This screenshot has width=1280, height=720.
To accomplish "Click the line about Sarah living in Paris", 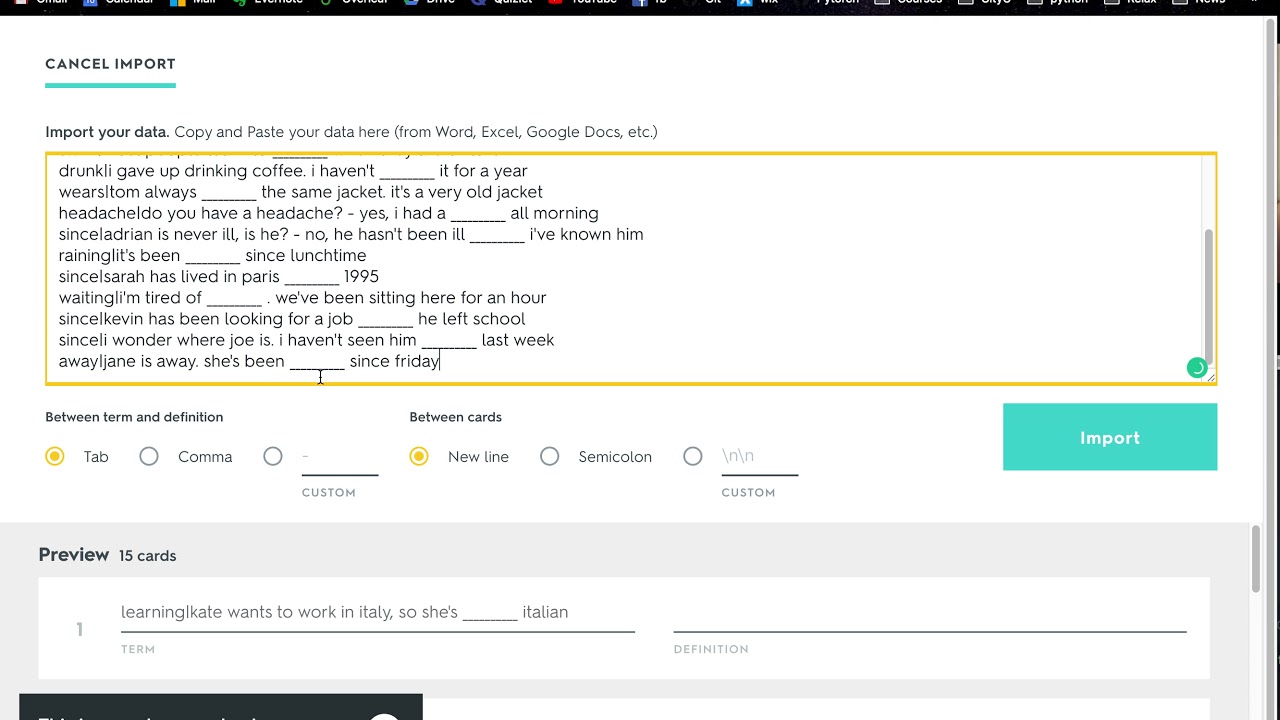I will pos(219,276).
